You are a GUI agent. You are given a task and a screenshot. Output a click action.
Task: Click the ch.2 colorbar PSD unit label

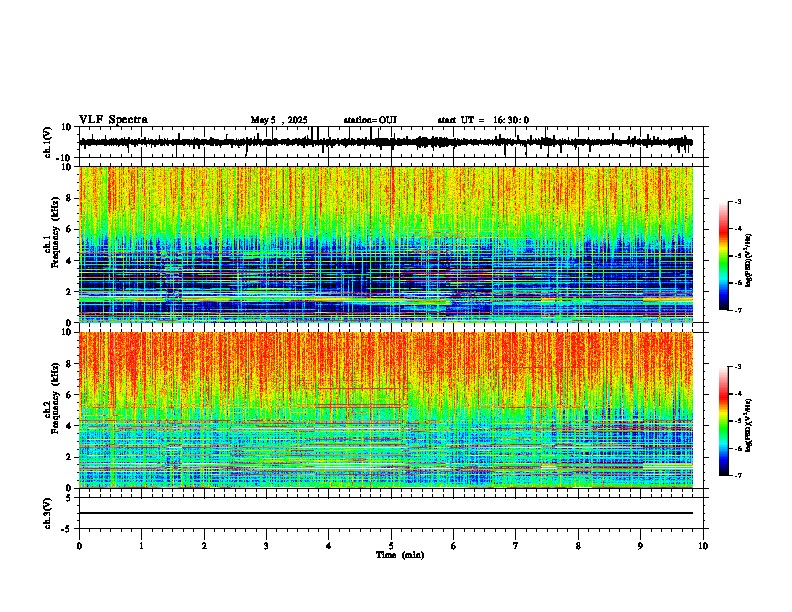point(749,425)
